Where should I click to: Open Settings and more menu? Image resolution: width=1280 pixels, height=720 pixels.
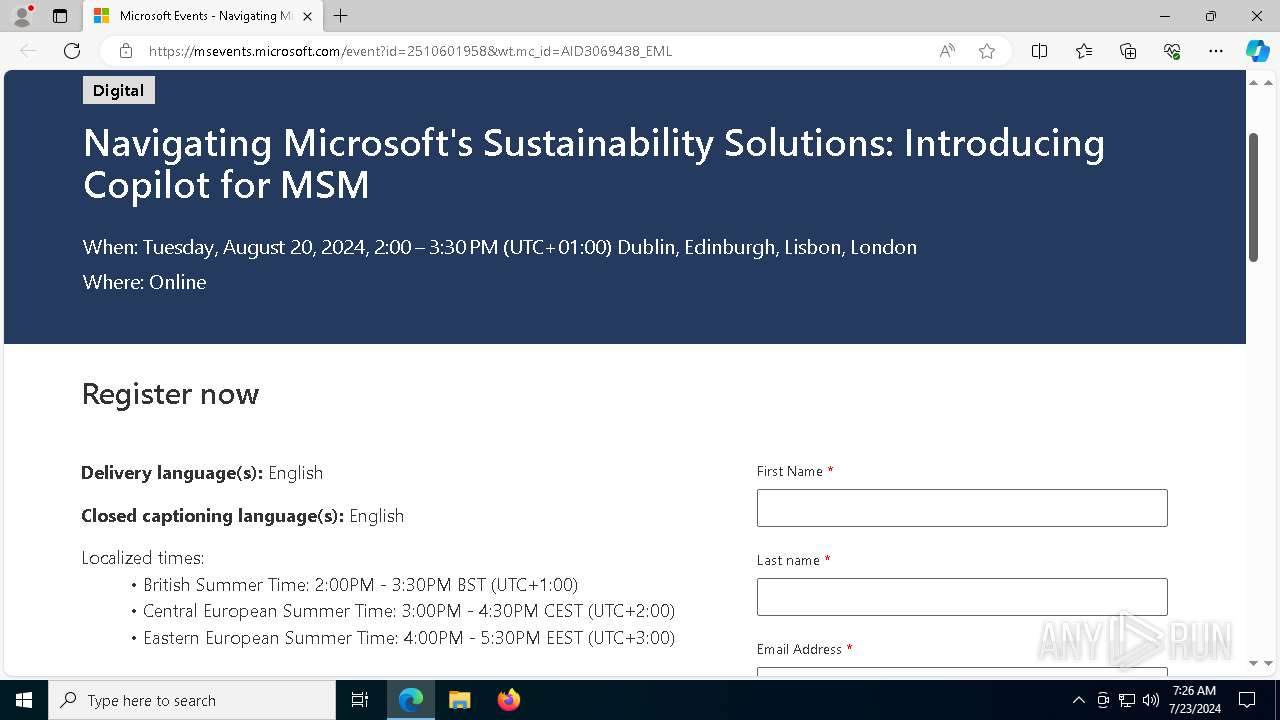click(1216, 51)
